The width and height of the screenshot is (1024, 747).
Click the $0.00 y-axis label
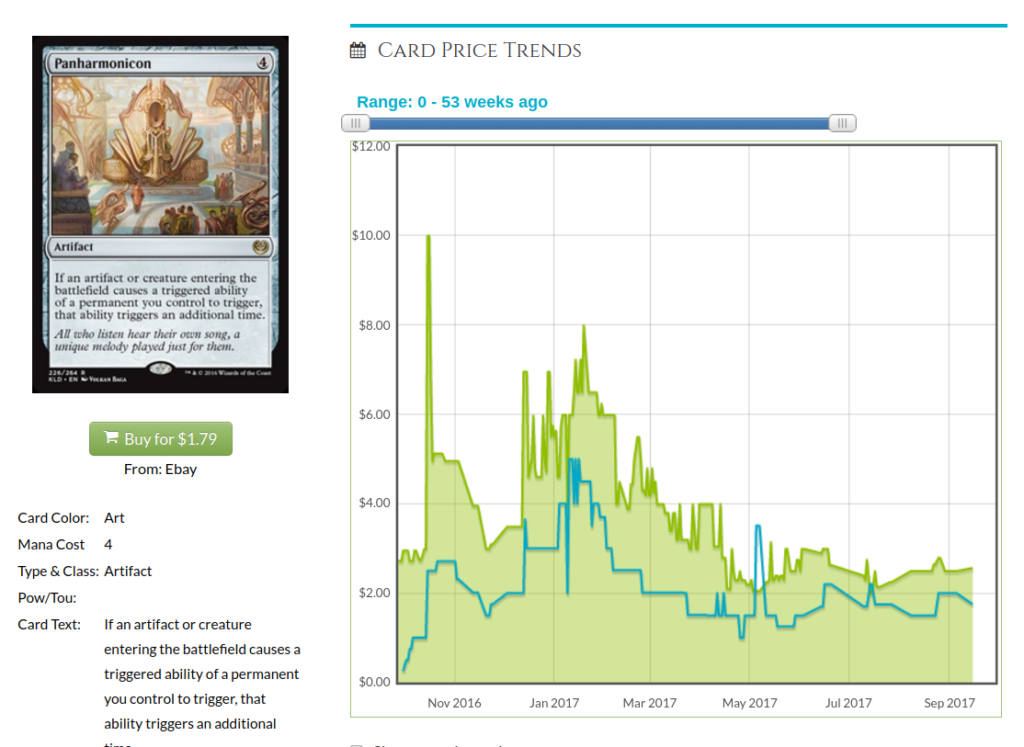(x=374, y=682)
